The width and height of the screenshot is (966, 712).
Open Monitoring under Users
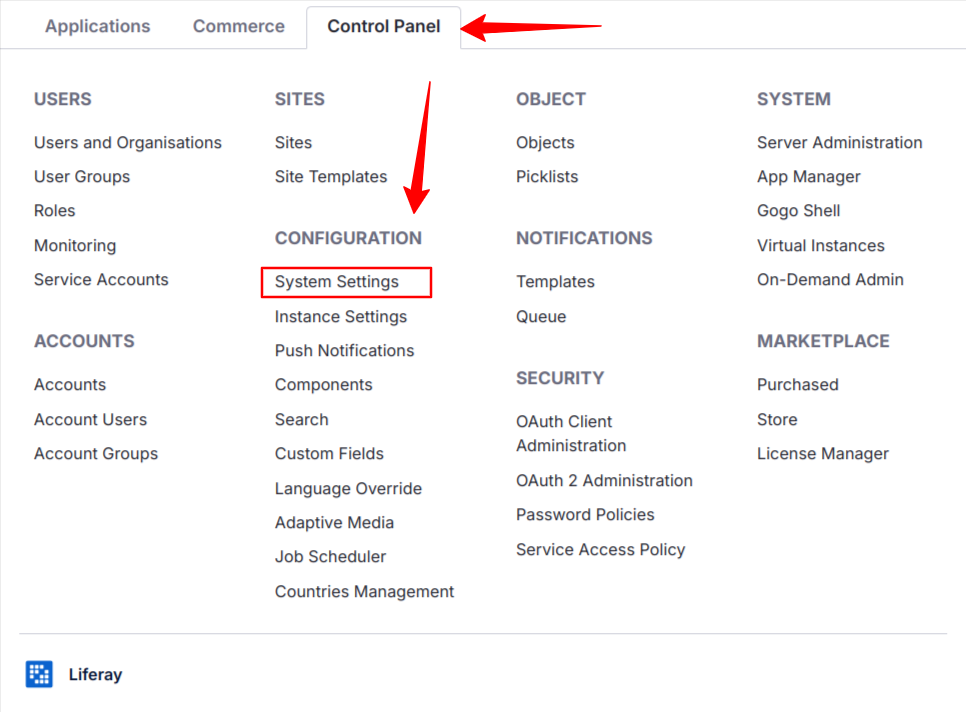point(75,245)
